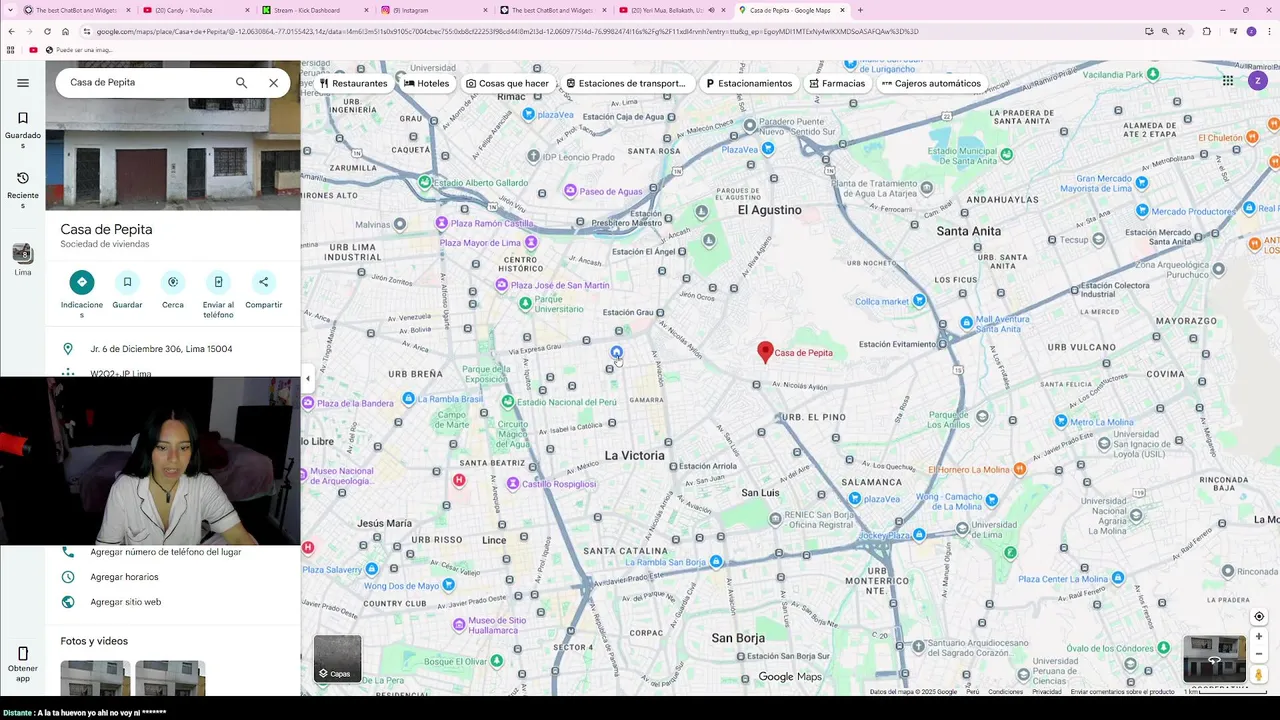Click the Guardar bookmark button
Viewport: 1280px width, 720px height.
[x=127, y=282]
